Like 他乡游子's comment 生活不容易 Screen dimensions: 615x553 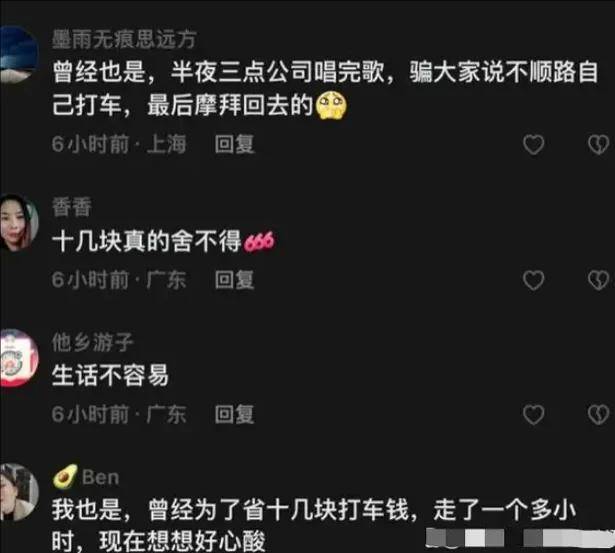pos(533,415)
